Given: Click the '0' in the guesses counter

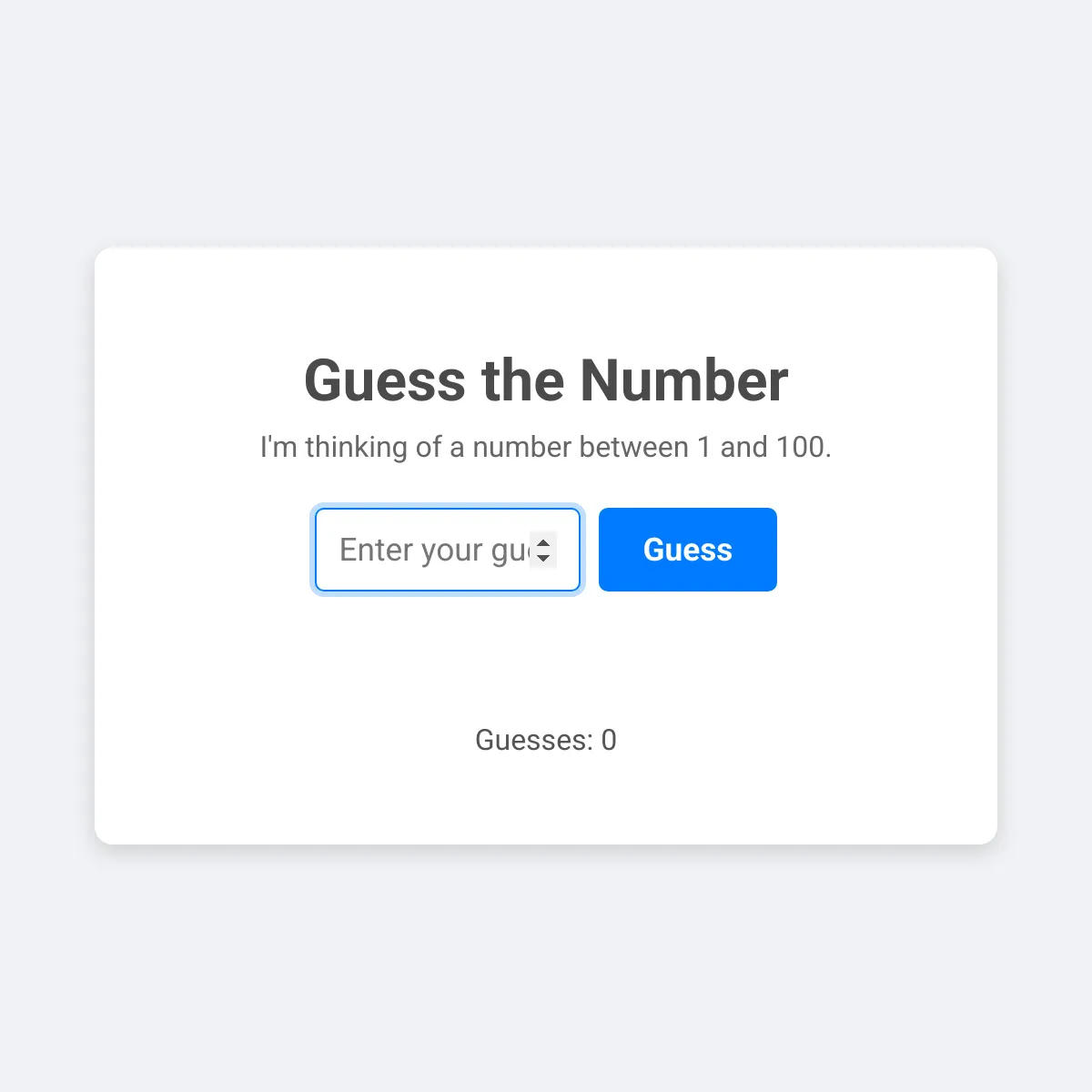Looking at the screenshot, I should [x=609, y=740].
